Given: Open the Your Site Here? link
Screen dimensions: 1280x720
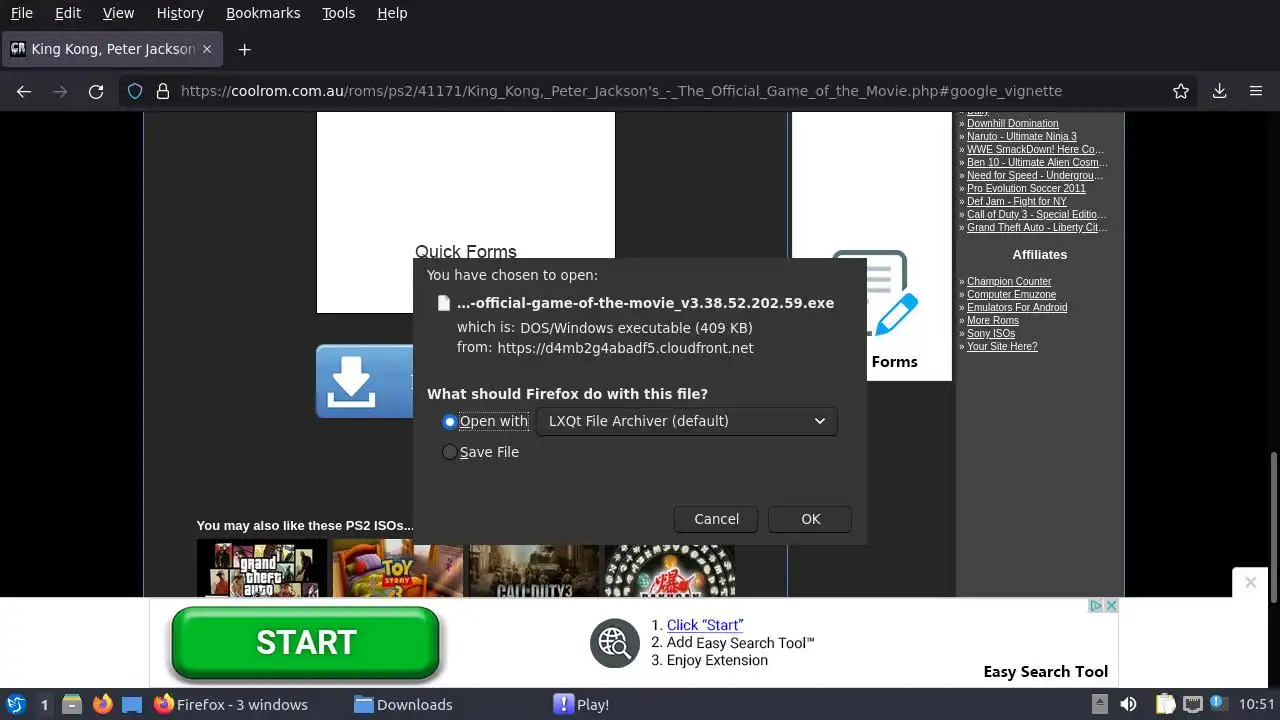Looking at the screenshot, I should pos(1002,346).
